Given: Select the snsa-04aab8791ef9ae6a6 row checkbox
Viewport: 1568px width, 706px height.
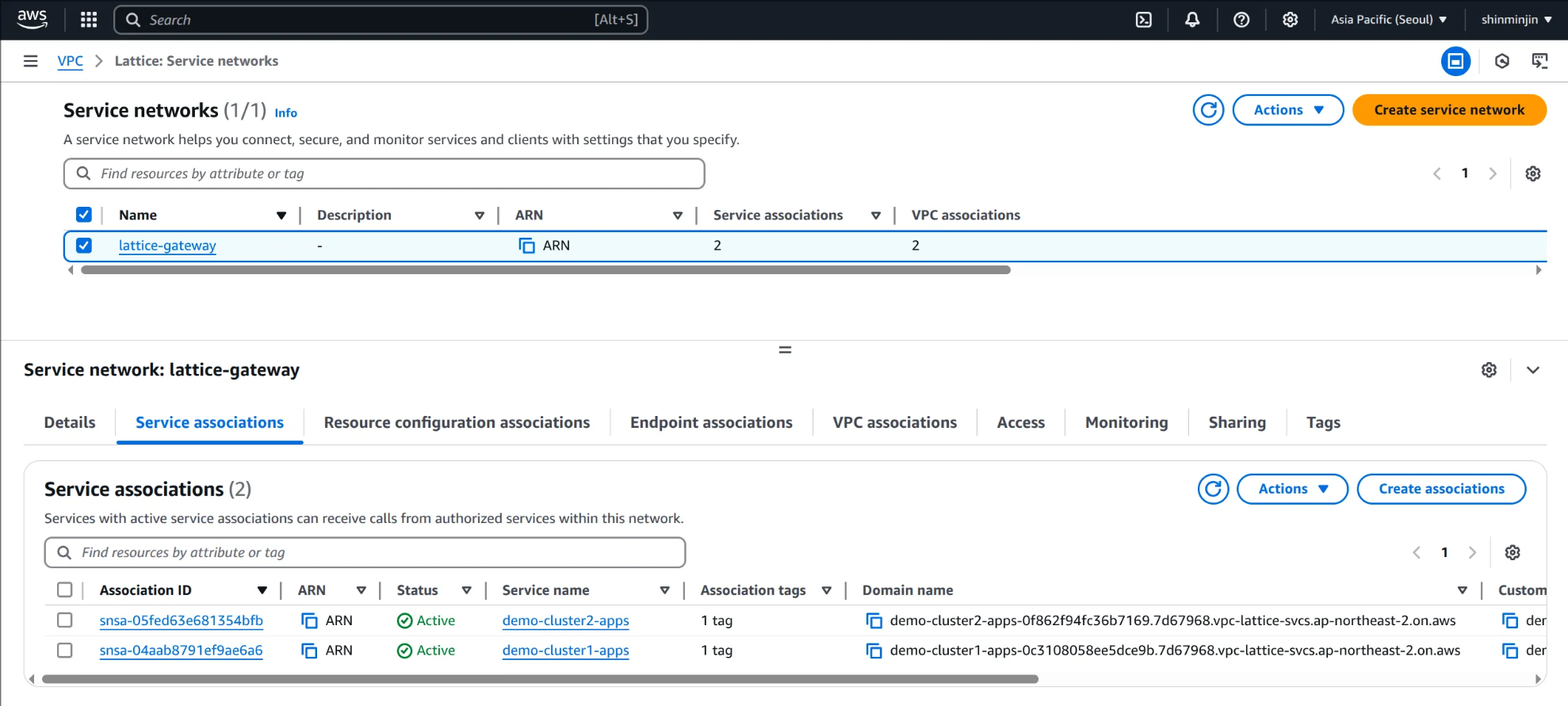Looking at the screenshot, I should [x=65, y=651].
